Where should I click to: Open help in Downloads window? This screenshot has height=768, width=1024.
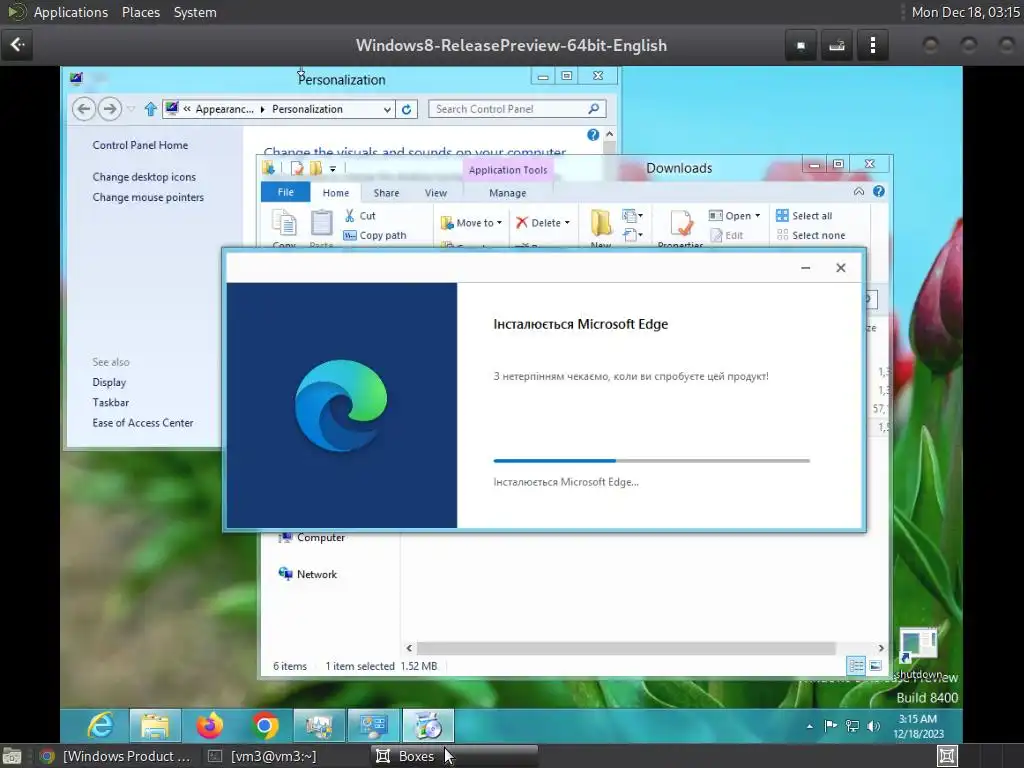[879, 191]
